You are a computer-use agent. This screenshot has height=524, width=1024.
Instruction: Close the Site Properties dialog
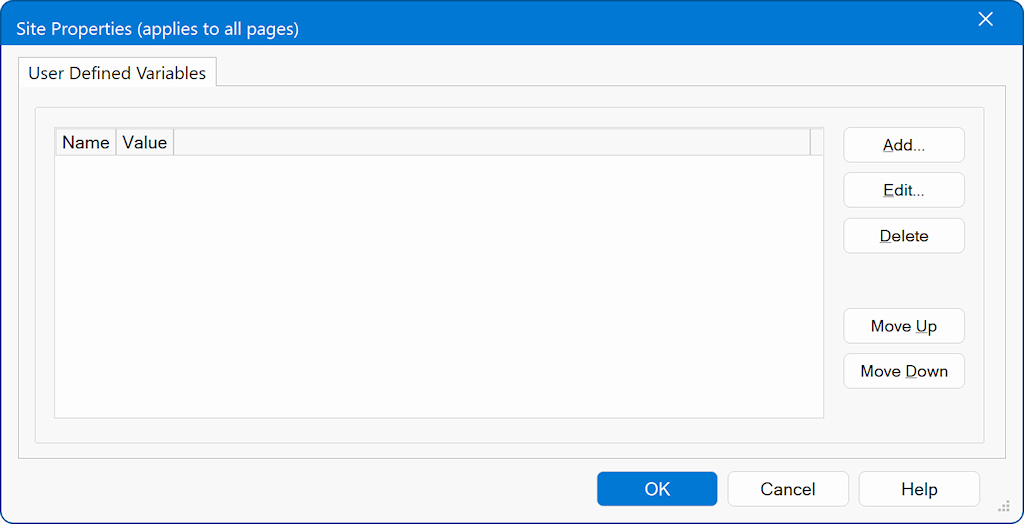(985, 20)
